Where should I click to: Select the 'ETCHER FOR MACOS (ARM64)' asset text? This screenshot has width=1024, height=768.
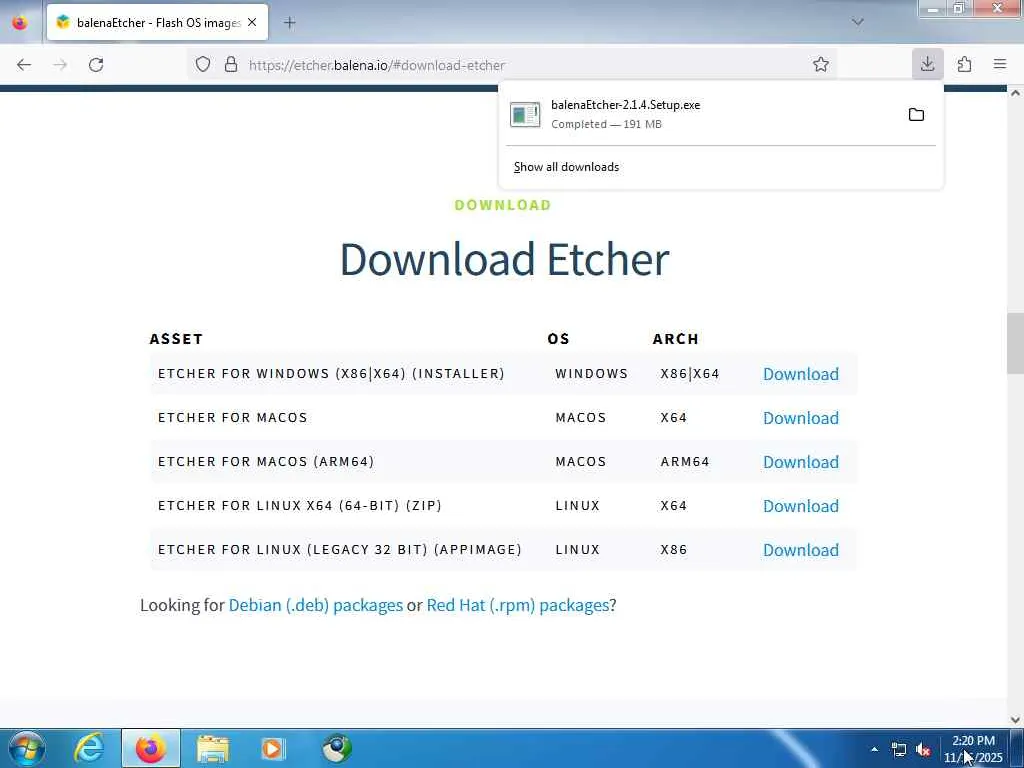tap(266, 462)
